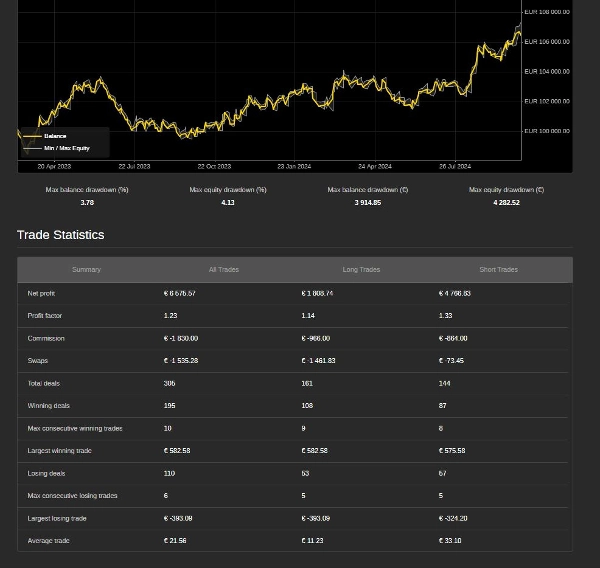Click the Max balance drawdown (%) value
The width and height of the screenshot is (600, 568).
87,202
